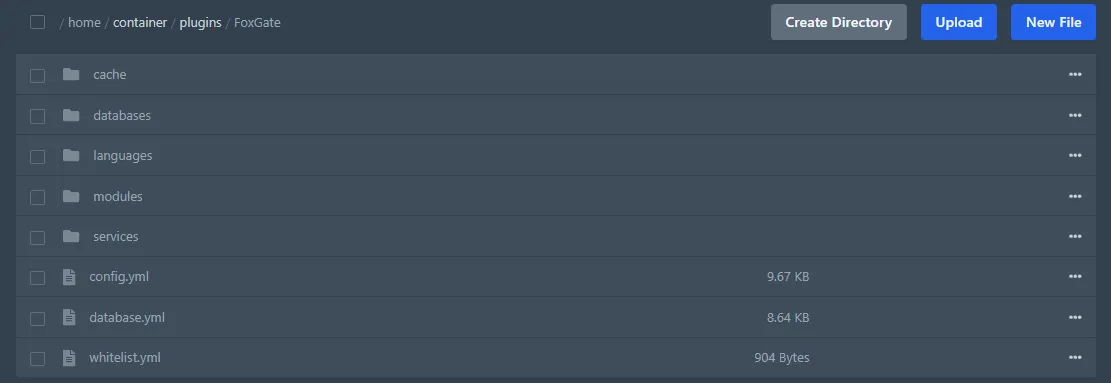Open the database.yml file name
Viewport: 1111px width, 383px height.
pyautogui.click(x=127, y=317)
